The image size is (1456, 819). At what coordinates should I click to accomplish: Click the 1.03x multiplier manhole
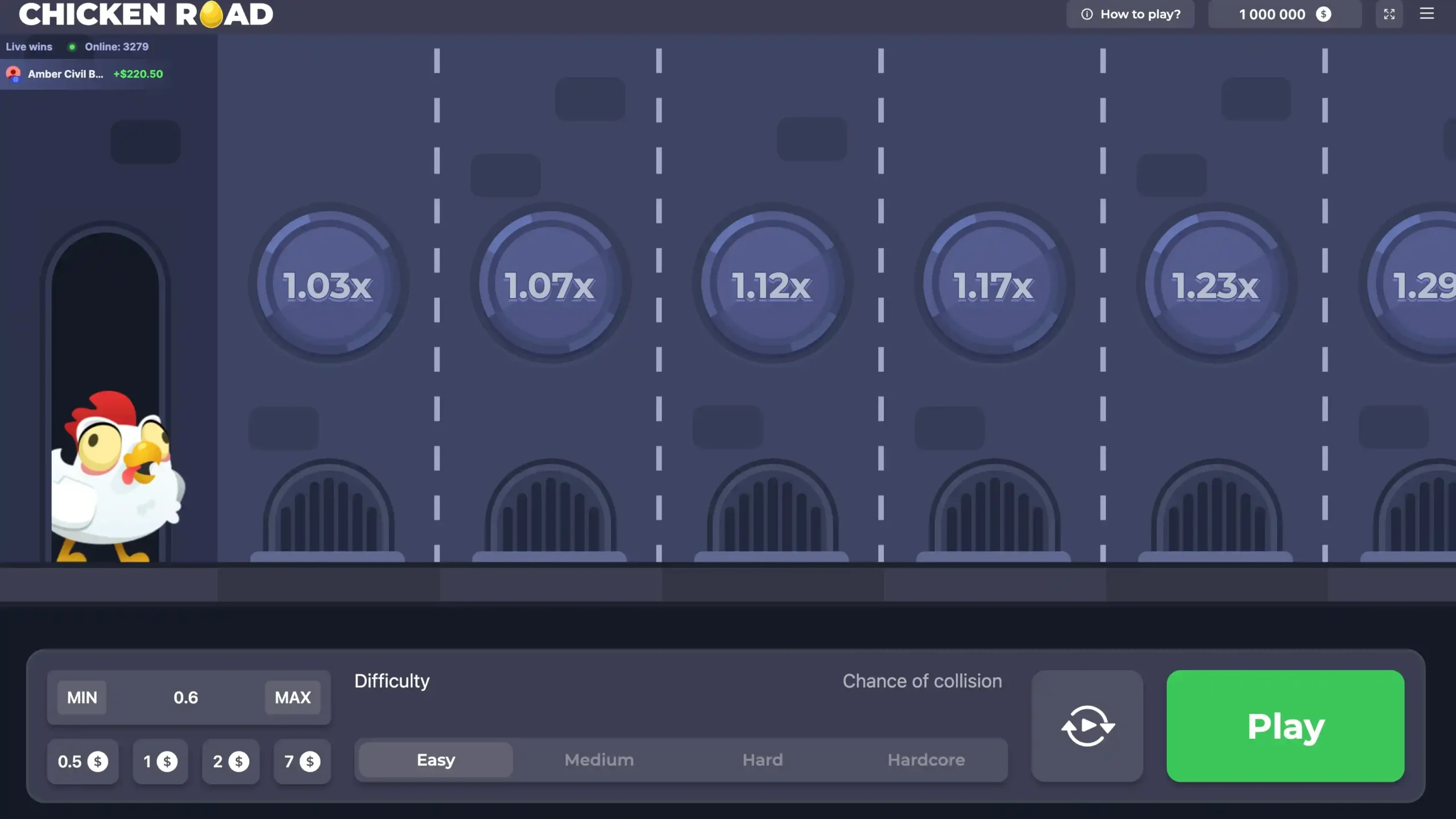click(x=328, y=284)
